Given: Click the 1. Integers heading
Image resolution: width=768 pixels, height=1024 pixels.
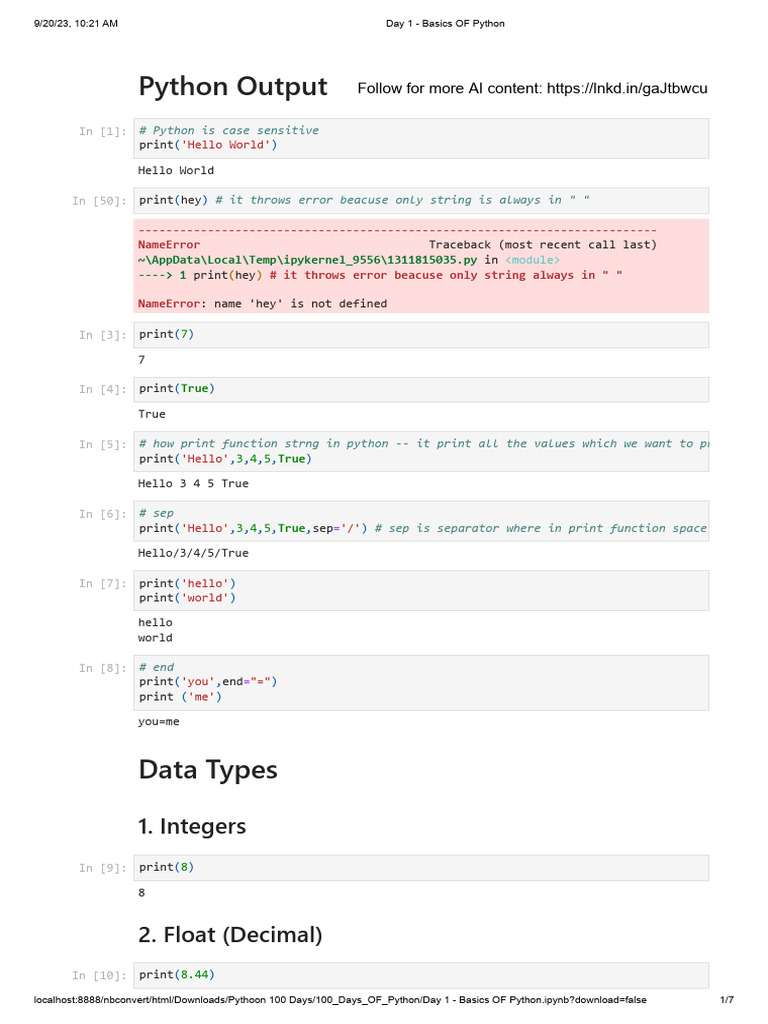Looking at the screenshot, I should (x=192, y=826).
